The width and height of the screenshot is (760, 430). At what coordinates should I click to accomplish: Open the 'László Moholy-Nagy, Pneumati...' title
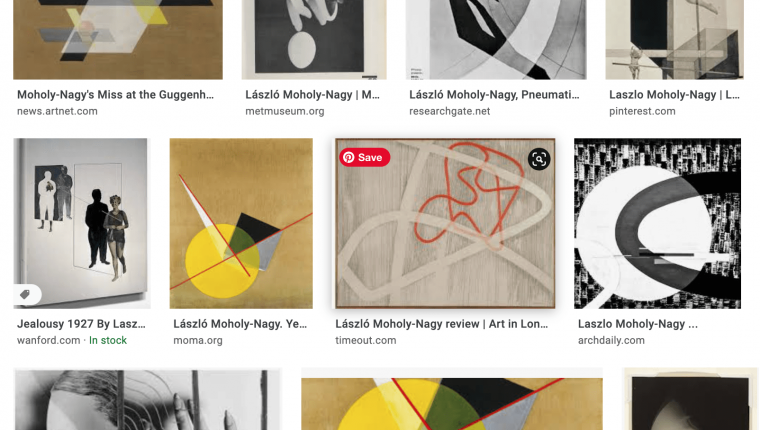pyautogui.click(x=494, y=95)
